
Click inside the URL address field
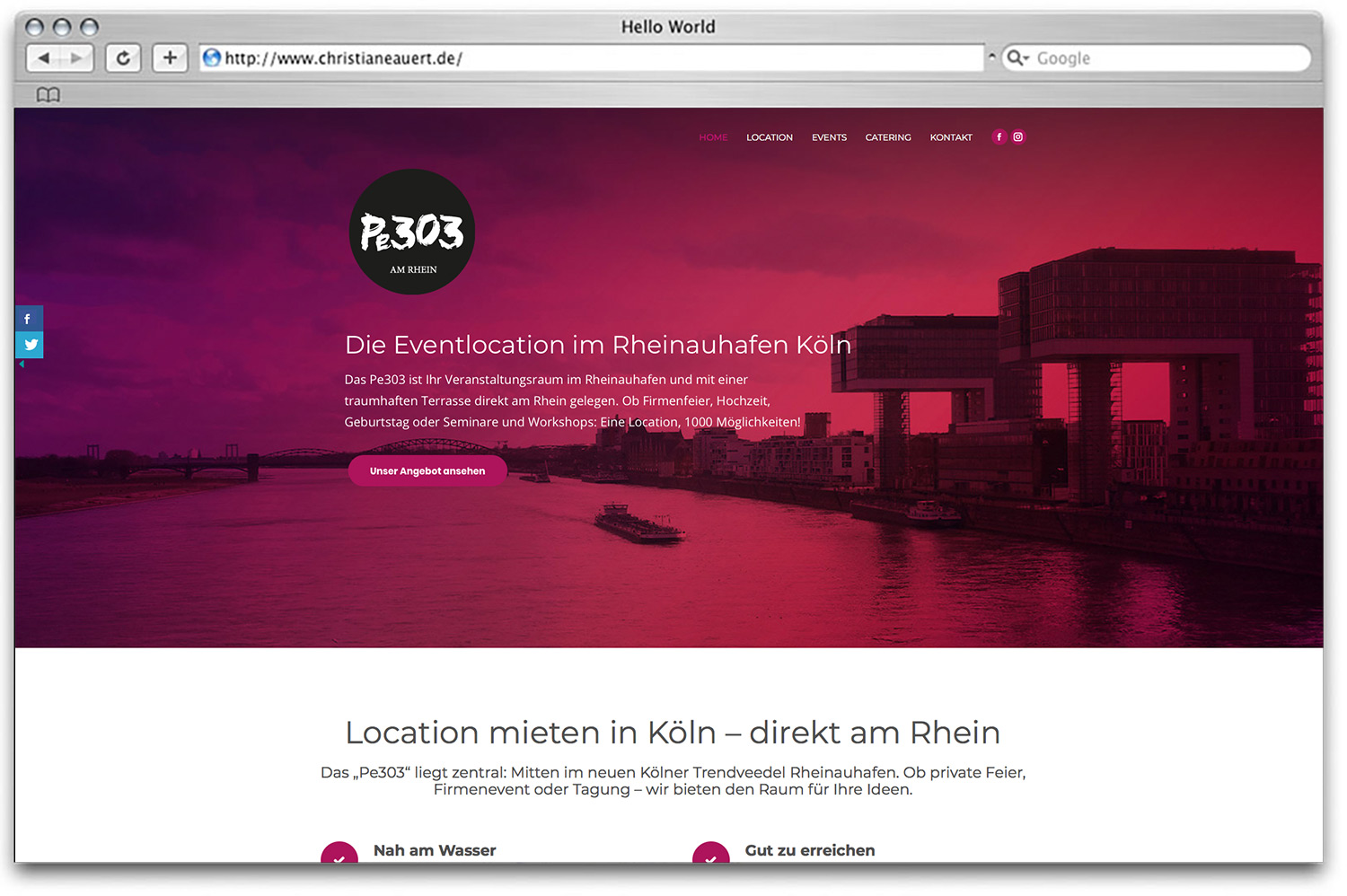click(539, 57)
